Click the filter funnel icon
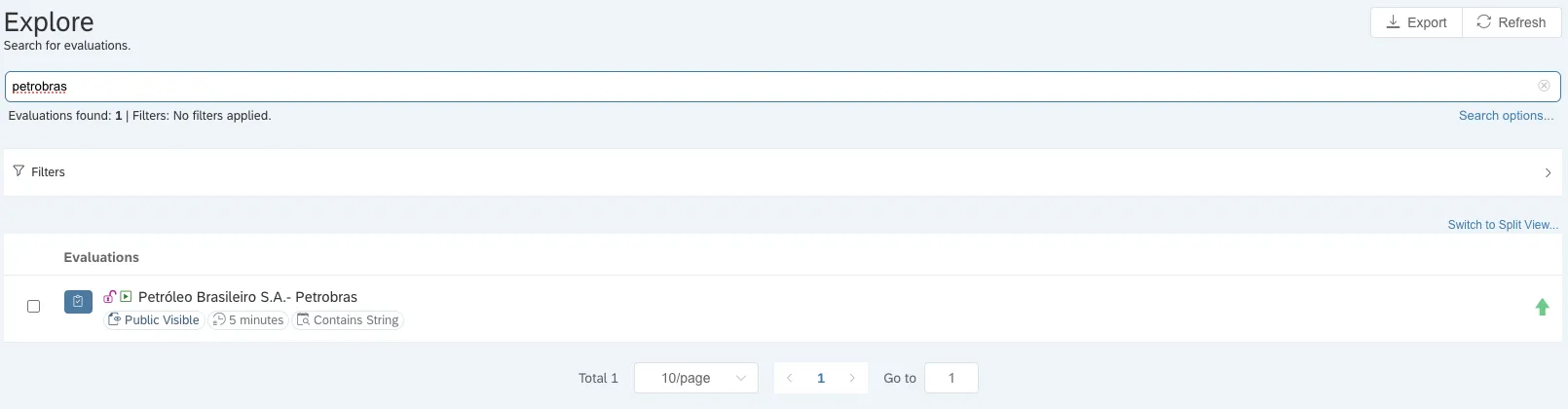This screenshot has width=1568, height=409. point(19,171)
